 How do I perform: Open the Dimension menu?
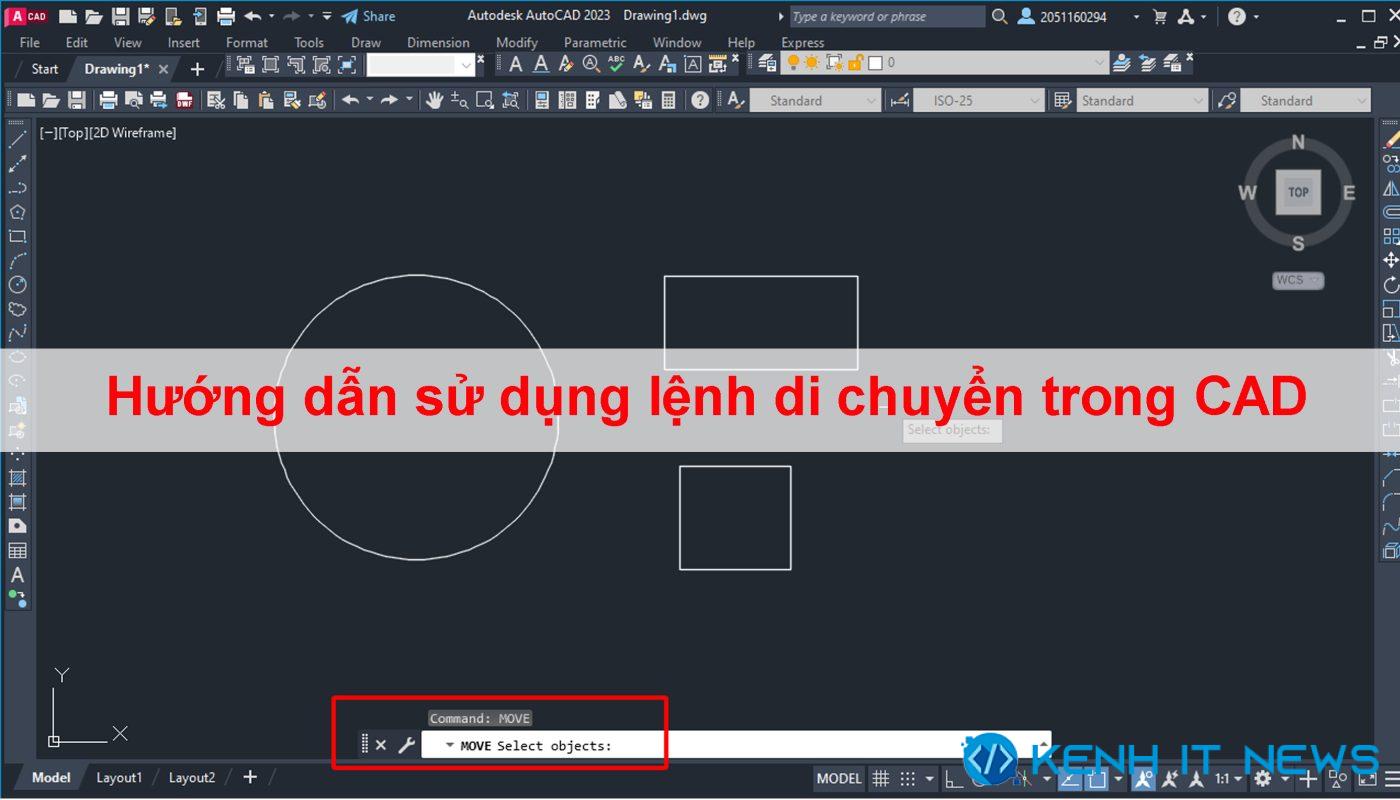[x=438, y=42]
